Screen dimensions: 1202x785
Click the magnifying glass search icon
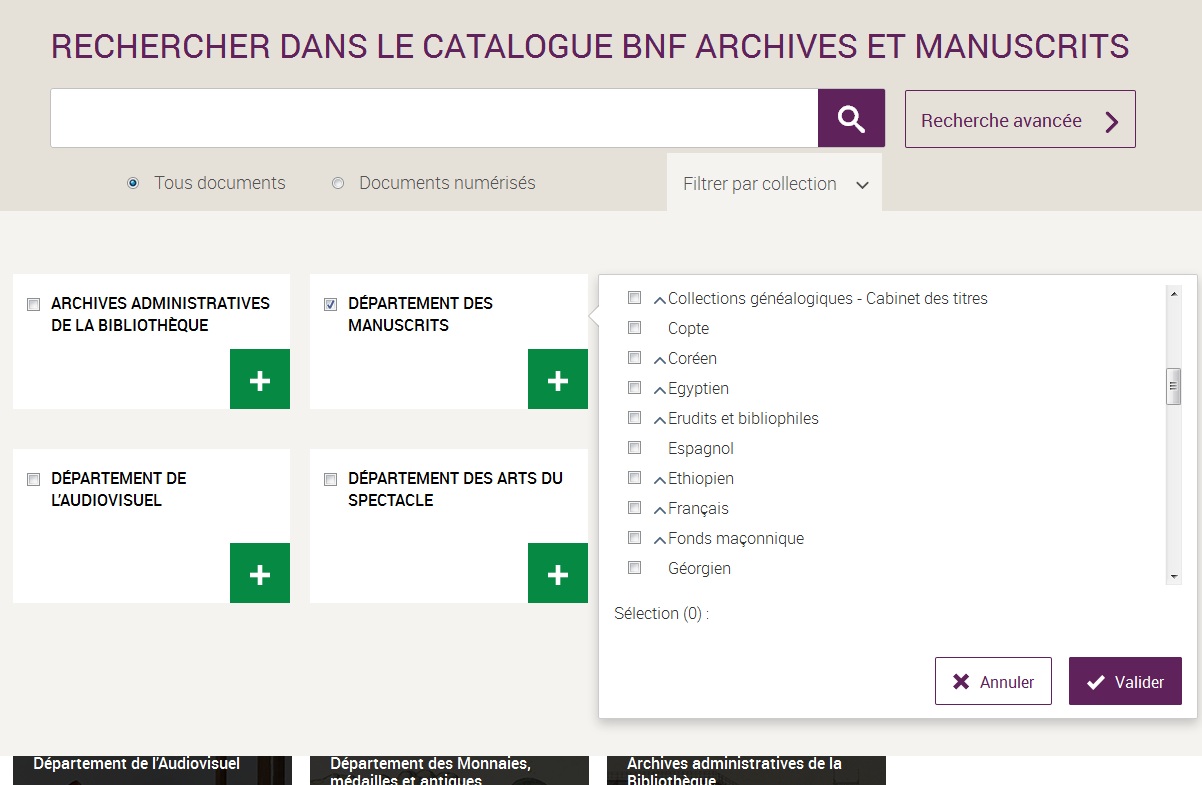point(851,119)
